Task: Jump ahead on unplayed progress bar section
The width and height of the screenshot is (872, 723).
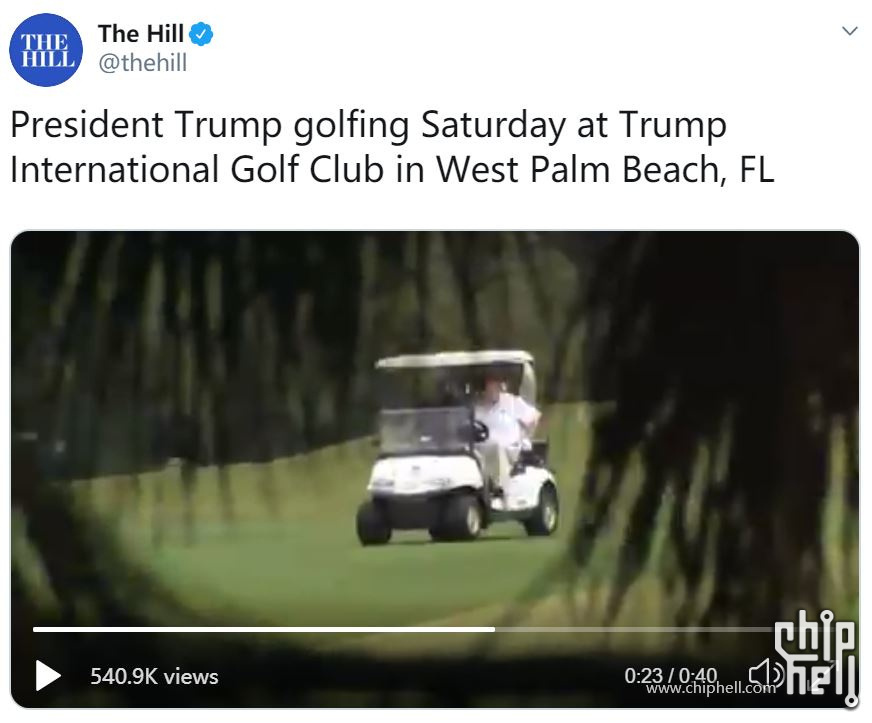Action: point(634,630)
